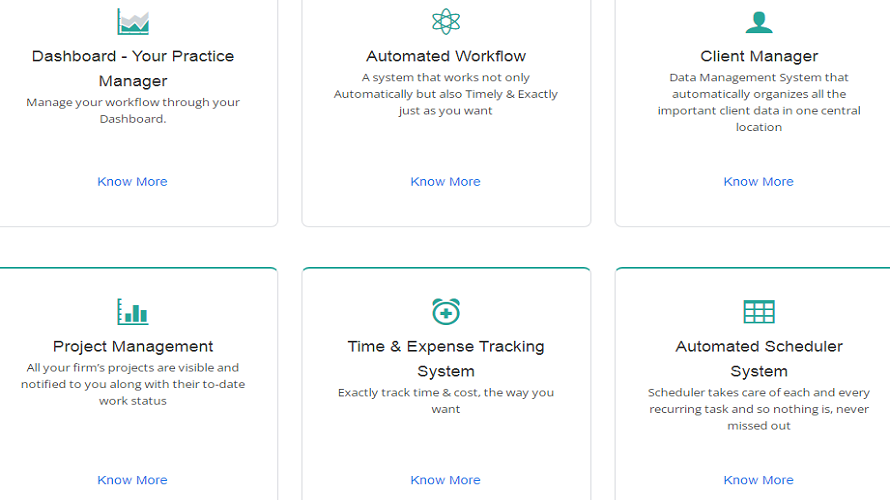Screen dimensions: 890x500
Task: Click the Dashboard area chart icon
Action: [x=133, y=21]
